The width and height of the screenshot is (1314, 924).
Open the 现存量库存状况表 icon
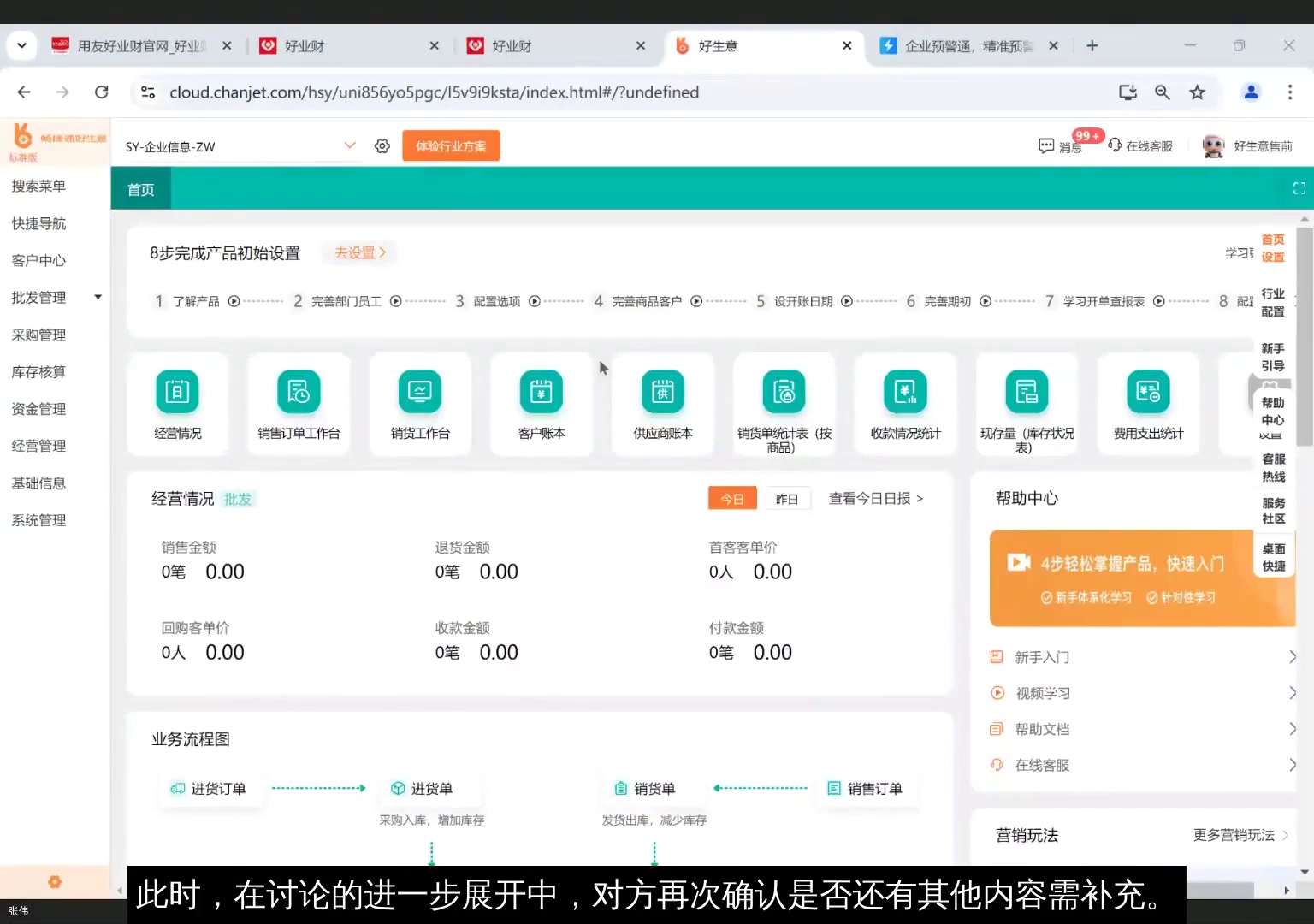click(1026, 402)
